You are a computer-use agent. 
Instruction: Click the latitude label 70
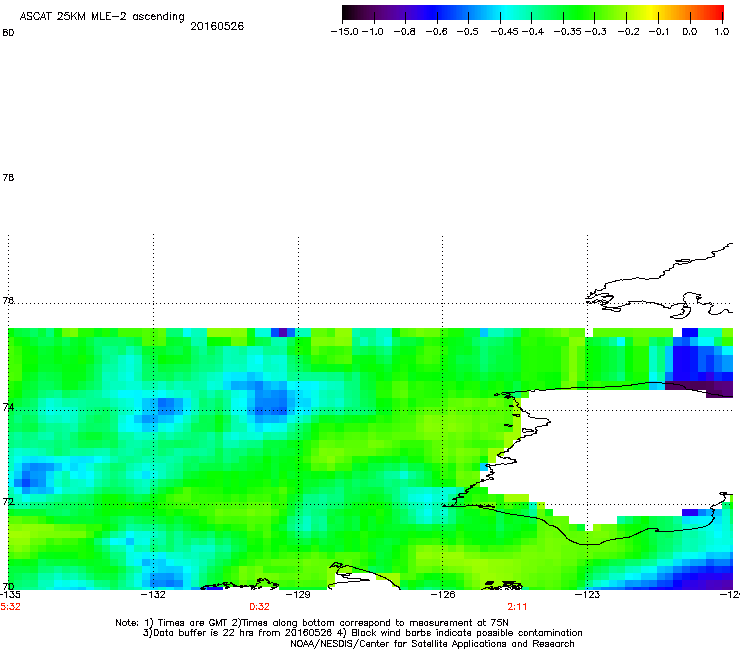point(8,586)
